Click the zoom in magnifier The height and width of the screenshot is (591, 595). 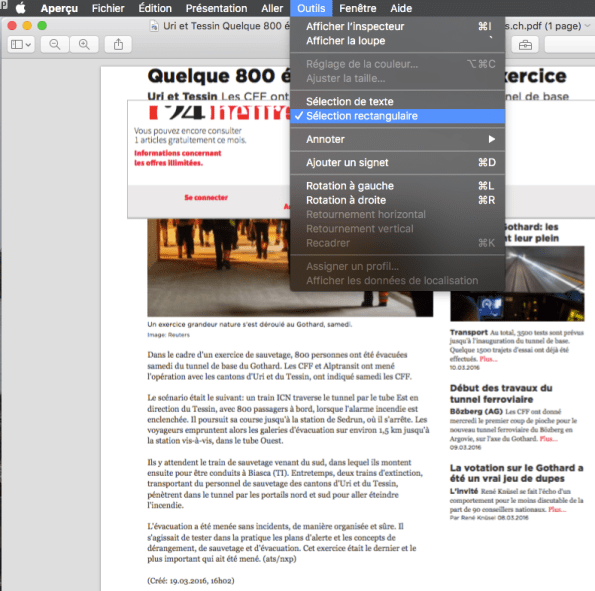point(84,44)
